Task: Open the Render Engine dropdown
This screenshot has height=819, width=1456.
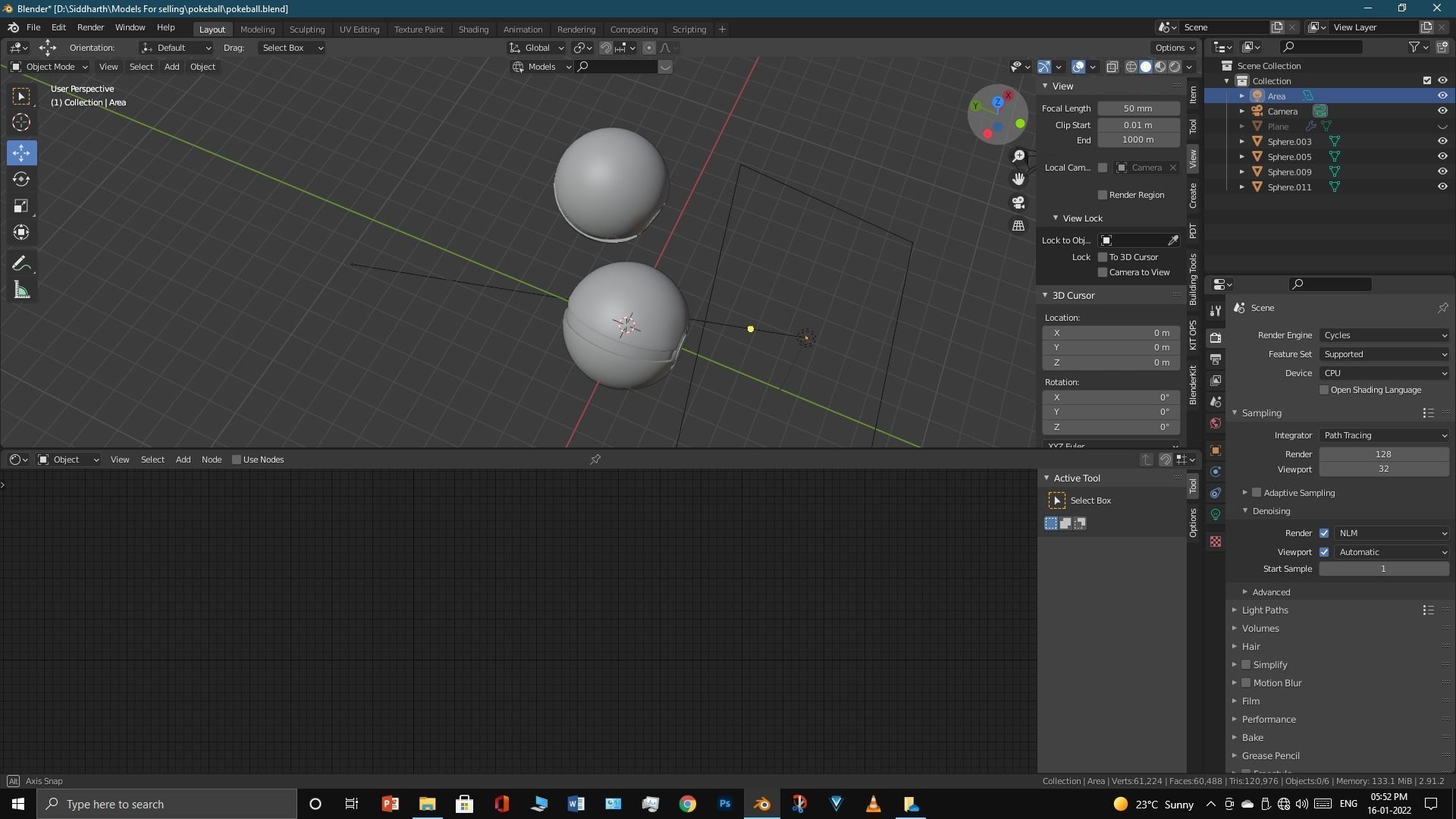Action: click(1384, 335)
